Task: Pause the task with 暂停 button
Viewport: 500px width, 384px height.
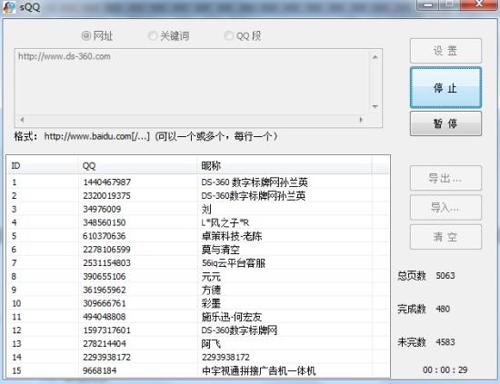Action: click(446, 124)
